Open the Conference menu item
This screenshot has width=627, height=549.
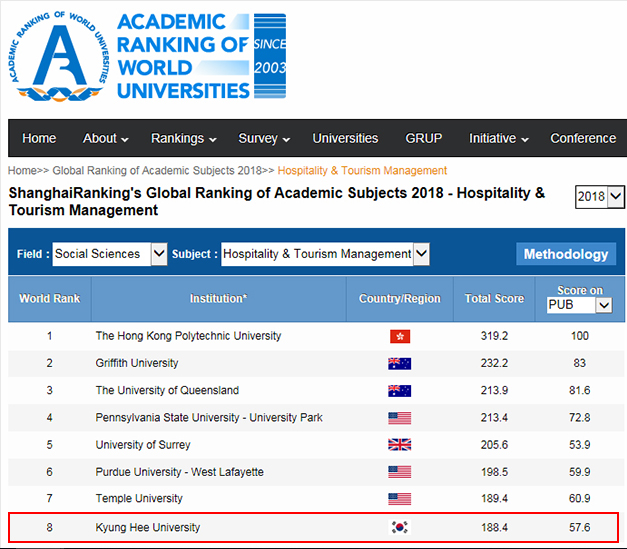583,138
